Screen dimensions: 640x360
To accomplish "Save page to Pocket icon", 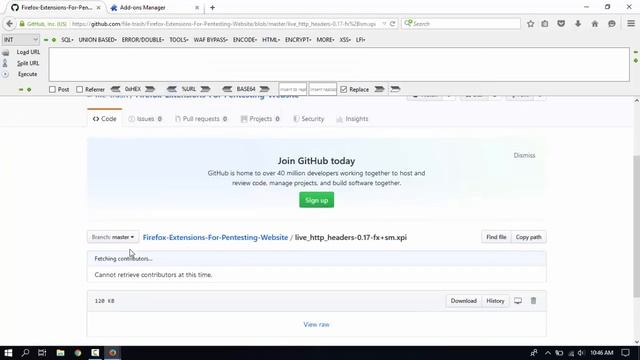I will tap(561, 24).
